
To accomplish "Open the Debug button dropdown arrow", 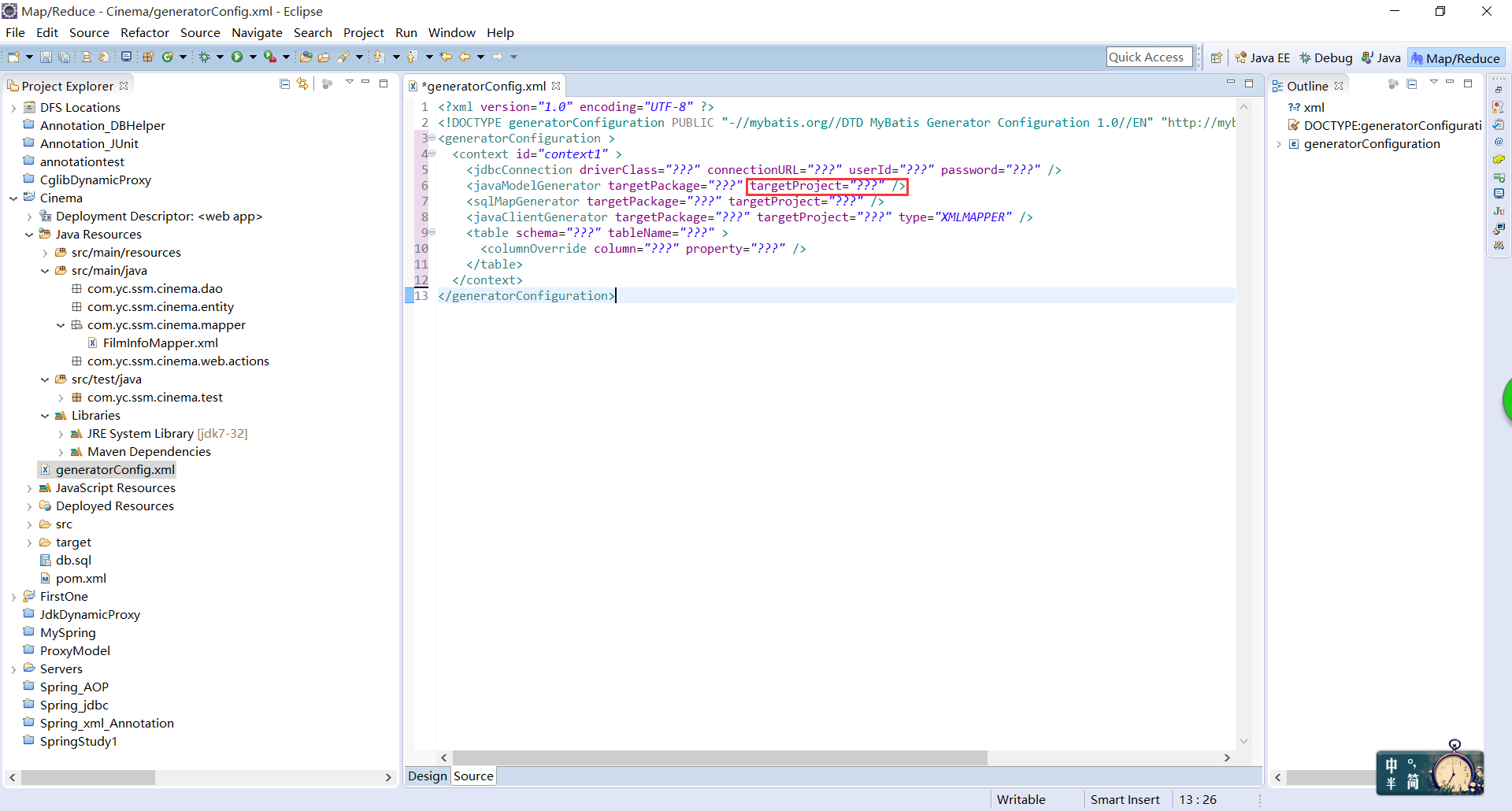I will pyautogui.click(x=220, y=57).
